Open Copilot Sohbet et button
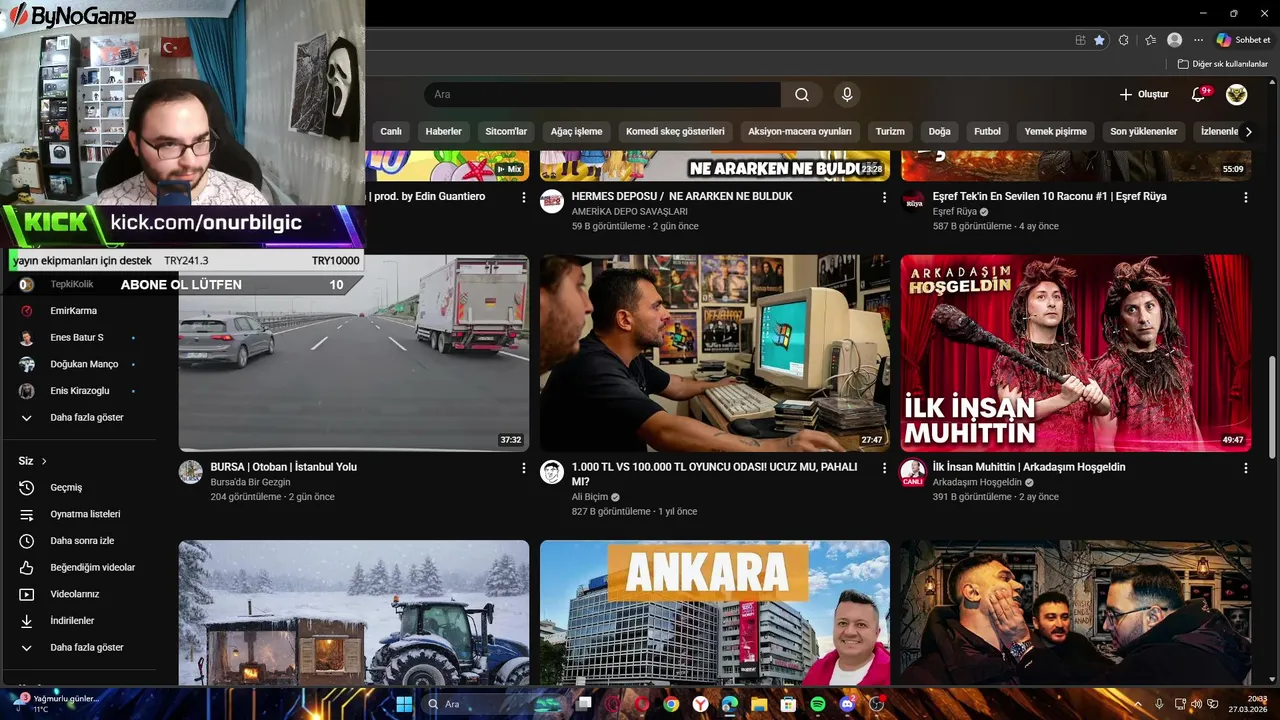The height and width of the screenshot is (720, 1280). coord(1243,40)
